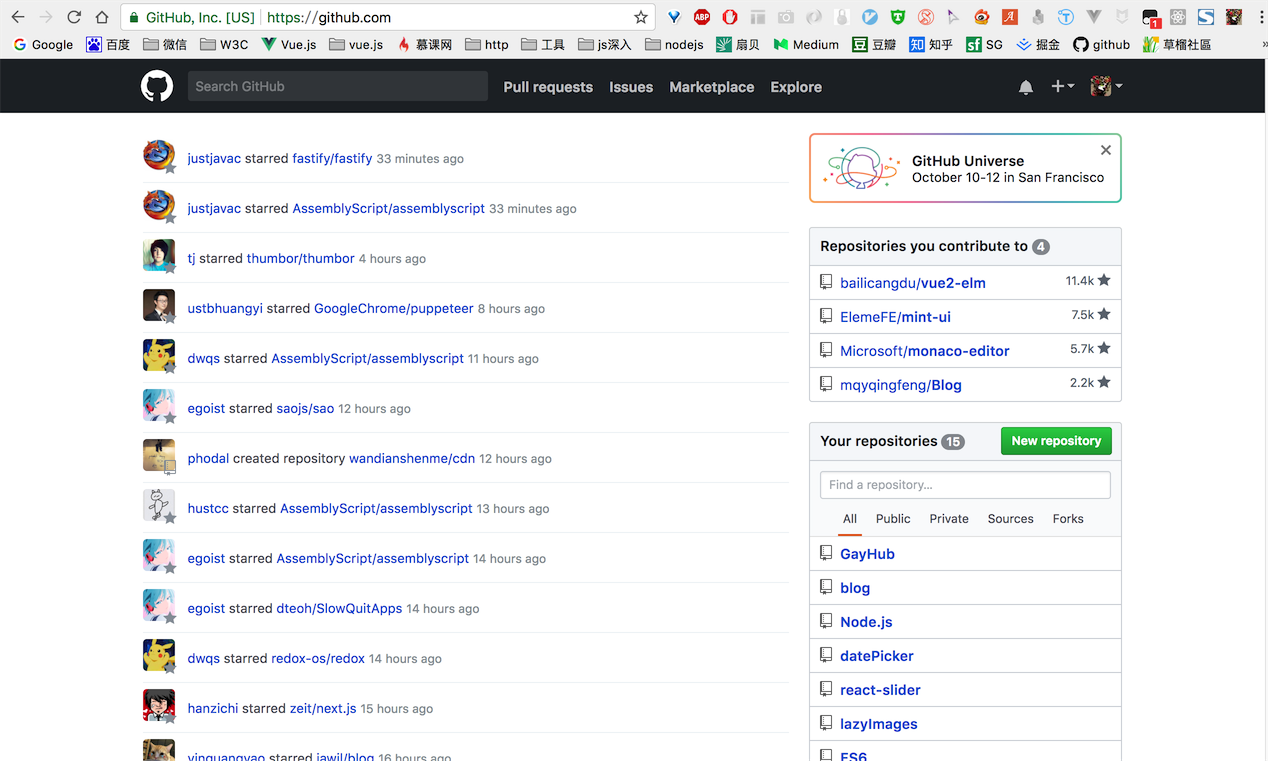
Task: Click the green New repository button
Action: (x=1055, y=440)
